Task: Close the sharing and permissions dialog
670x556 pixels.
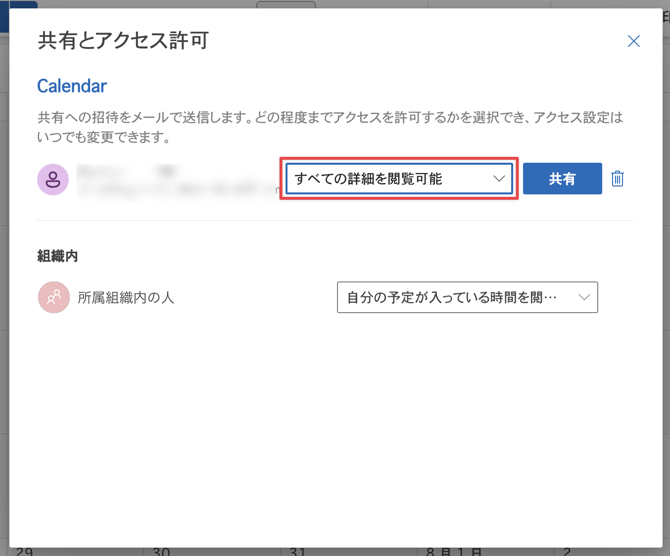Action: pyautogui.click(x=633, y=41)
